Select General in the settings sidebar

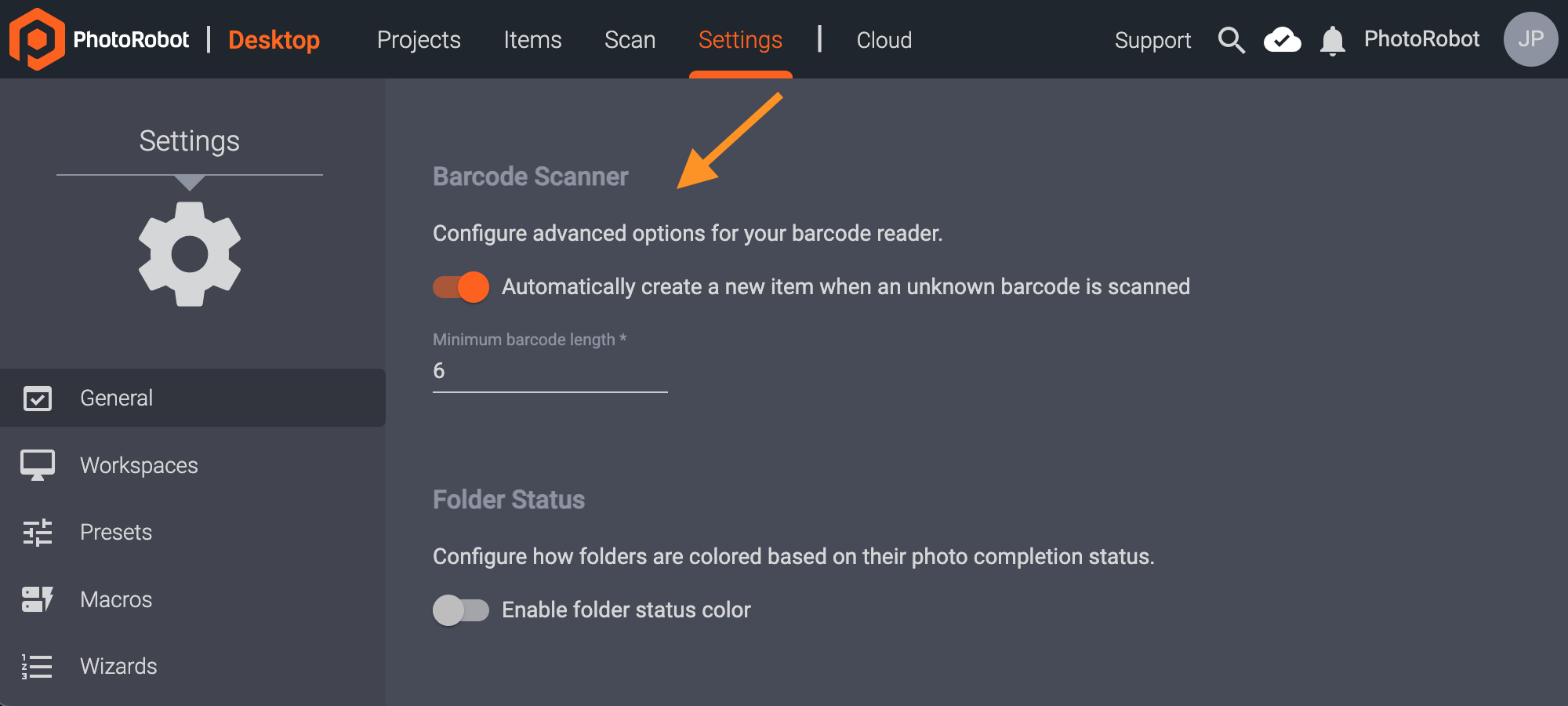[x=116, y=398]
